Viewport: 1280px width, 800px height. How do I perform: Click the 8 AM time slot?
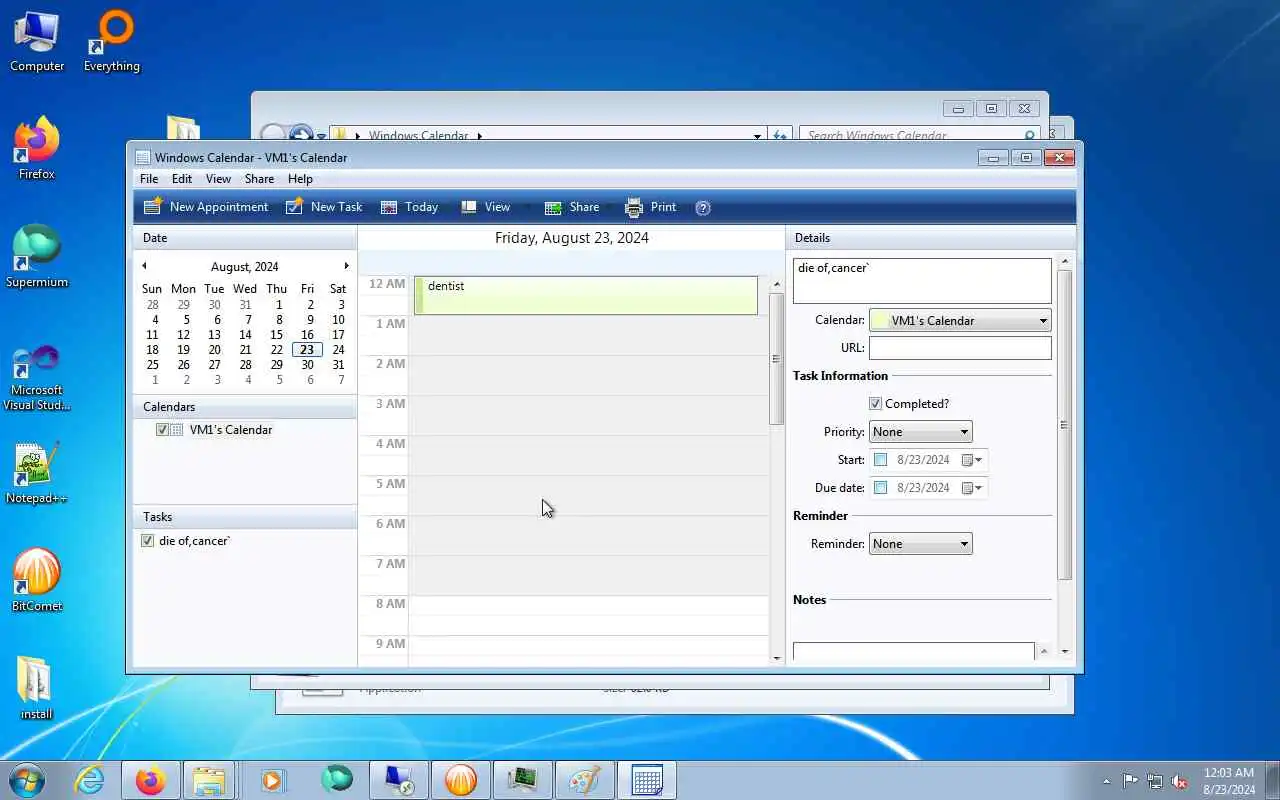click(x=588, y=615)
